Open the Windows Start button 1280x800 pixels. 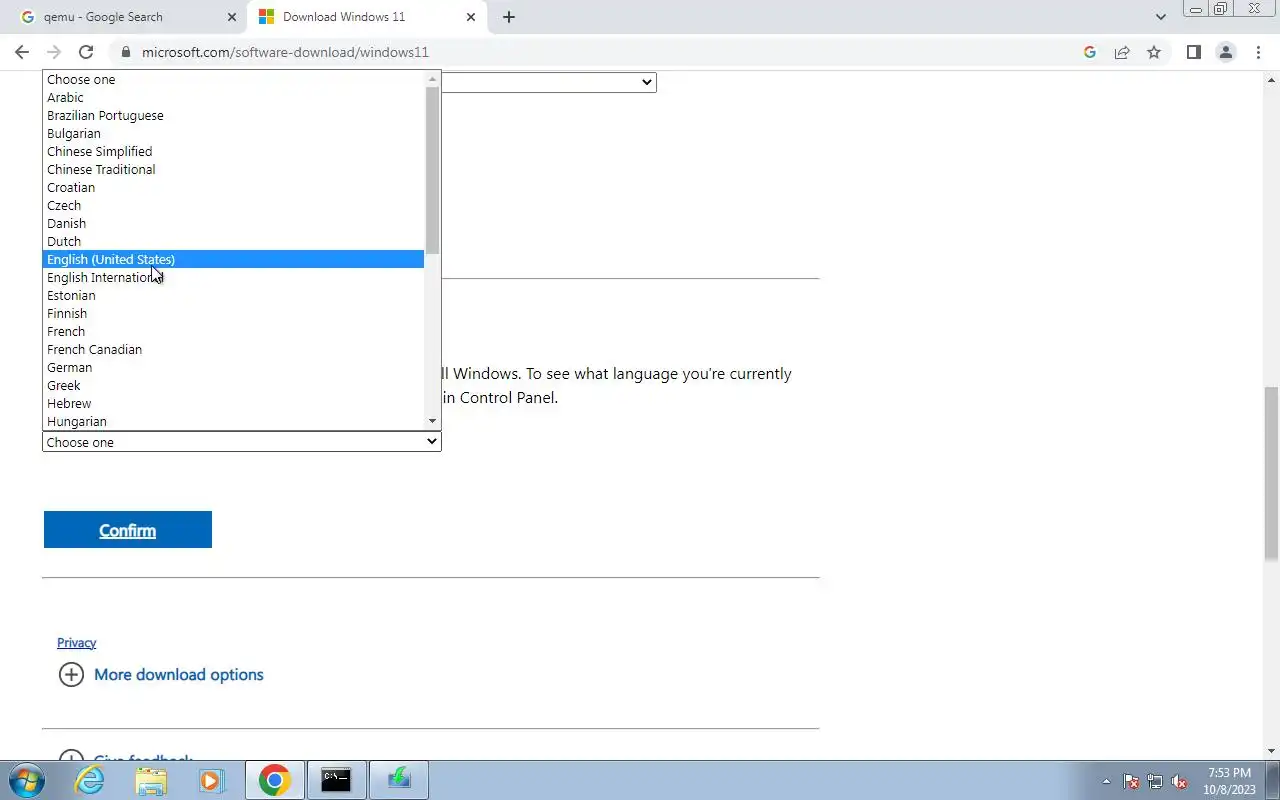[25, 780]
